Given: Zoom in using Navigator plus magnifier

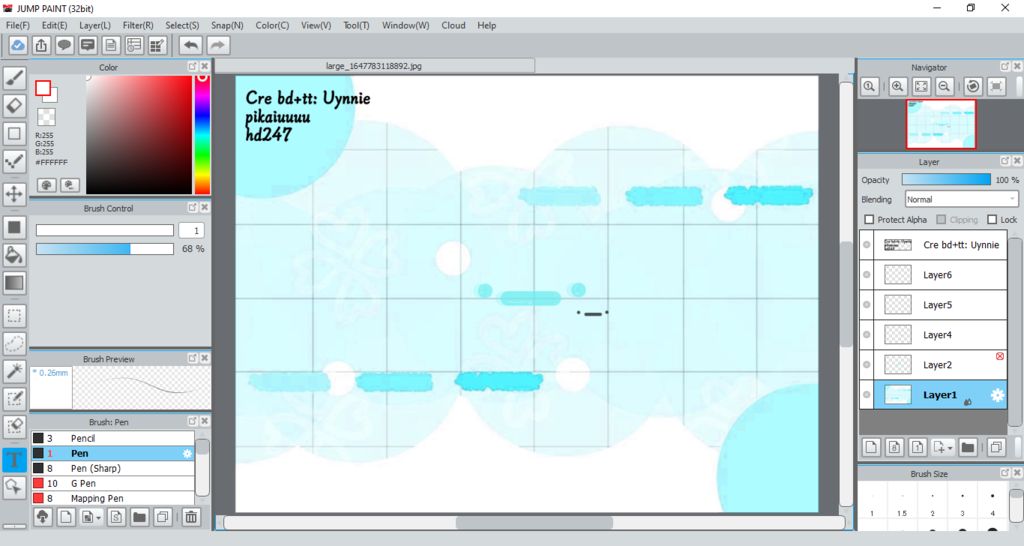Looking at the screenshot, I should point(898,86).
